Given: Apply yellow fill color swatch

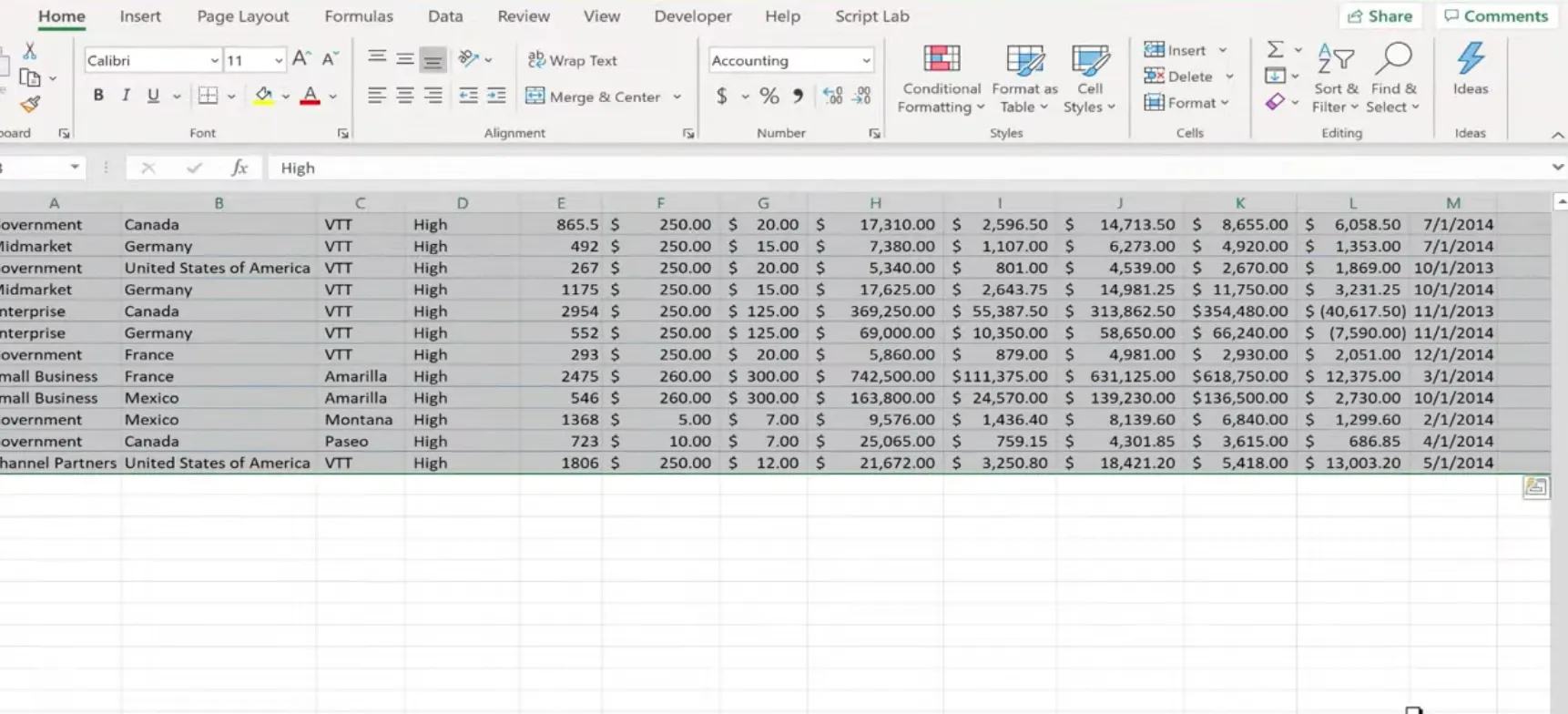Looking at the screenshot, I should tap(263, 96).
